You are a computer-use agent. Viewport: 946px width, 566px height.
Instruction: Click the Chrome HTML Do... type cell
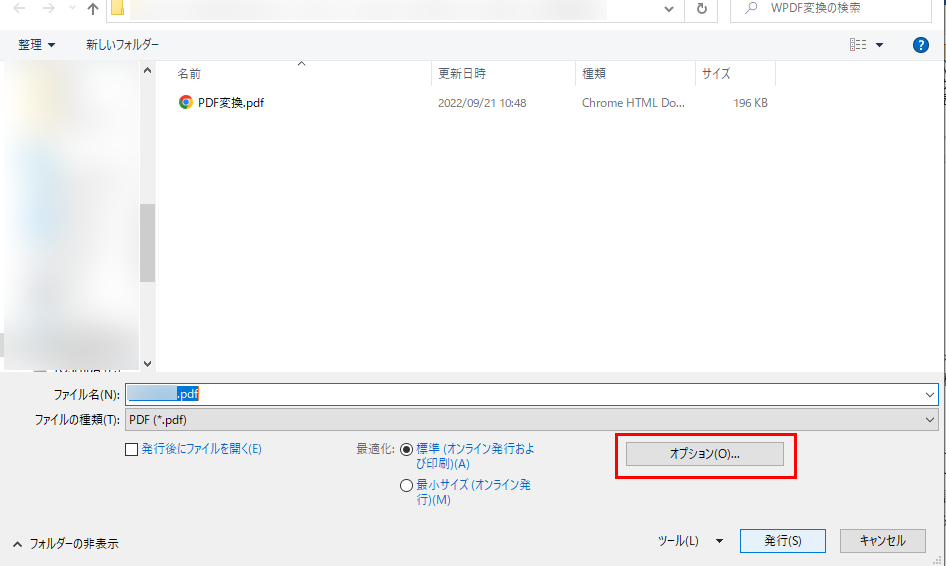(633, 103)
